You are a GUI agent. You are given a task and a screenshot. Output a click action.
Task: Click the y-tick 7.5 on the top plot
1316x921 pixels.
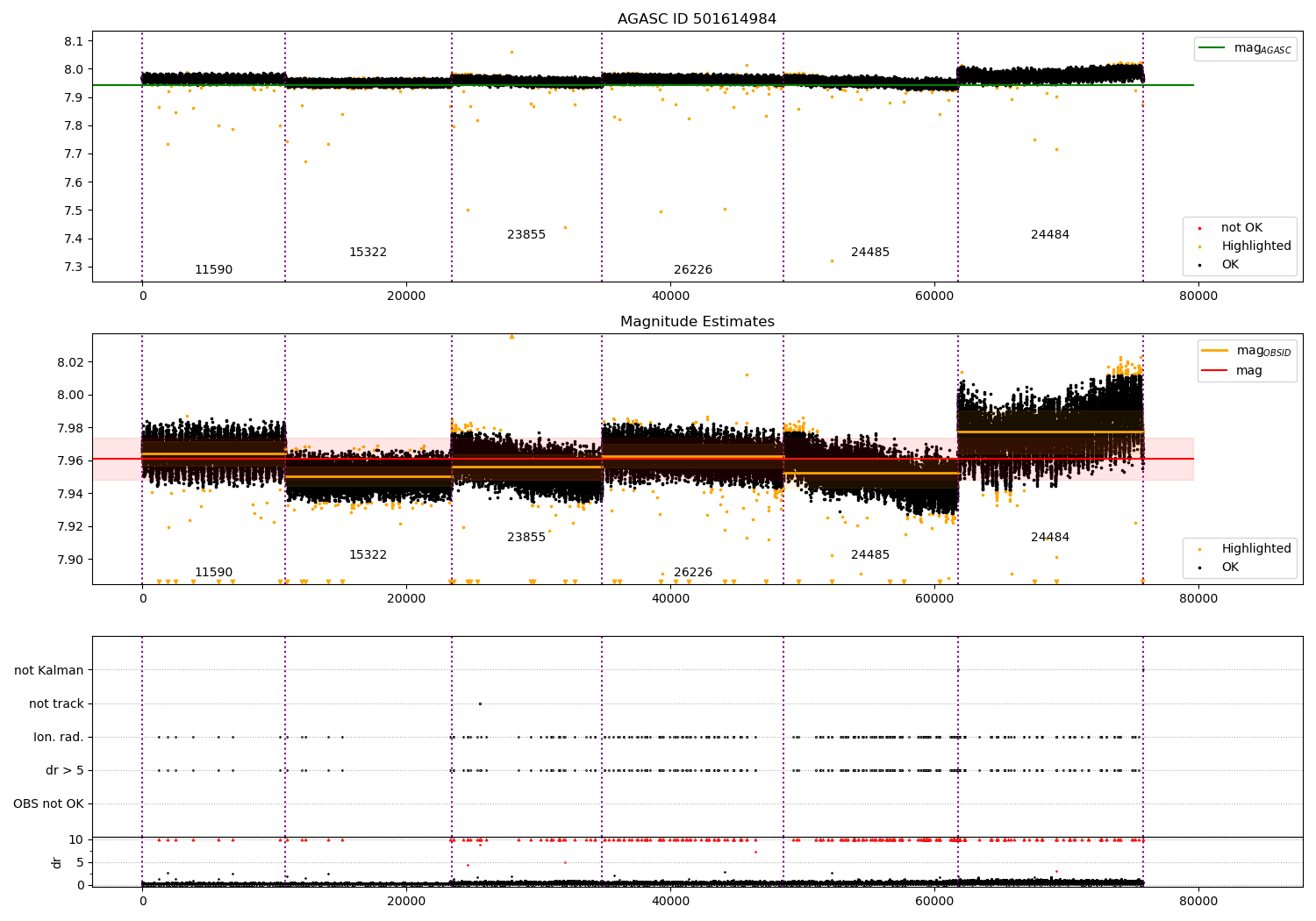click(75, 211)
